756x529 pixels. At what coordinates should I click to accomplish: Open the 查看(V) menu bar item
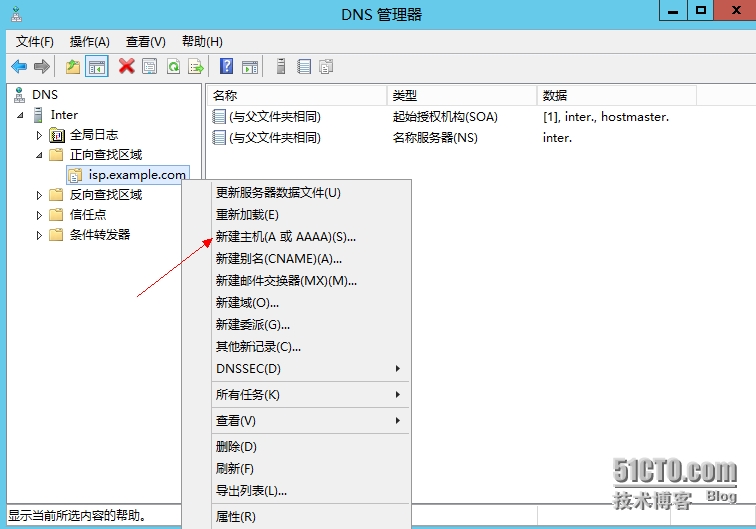coord(145,41)
